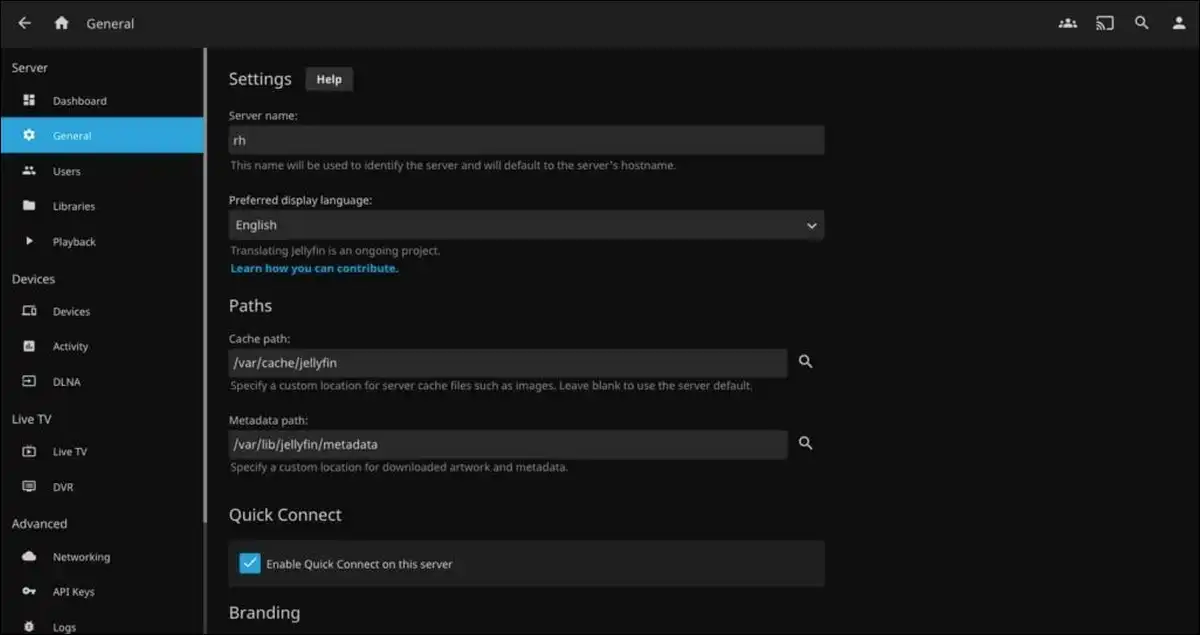Select Users menu item
The width and height of the screenshot is (1200, 635).
pos(67,172)
